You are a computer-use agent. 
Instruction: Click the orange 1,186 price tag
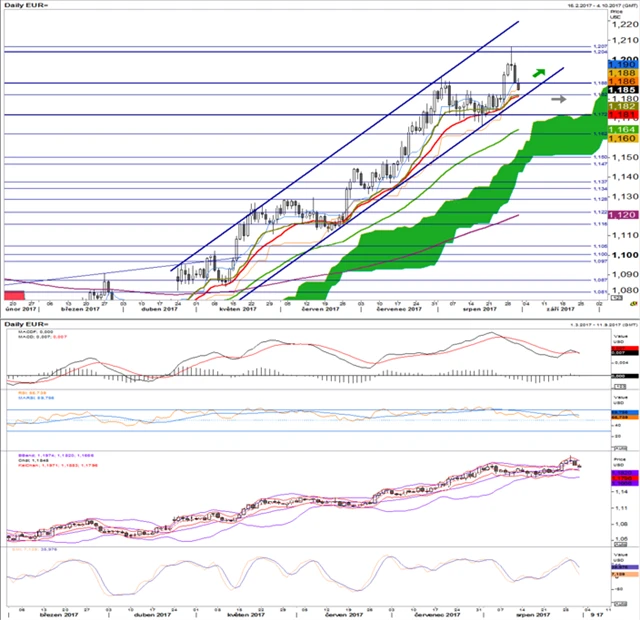[x=623, y=81]
